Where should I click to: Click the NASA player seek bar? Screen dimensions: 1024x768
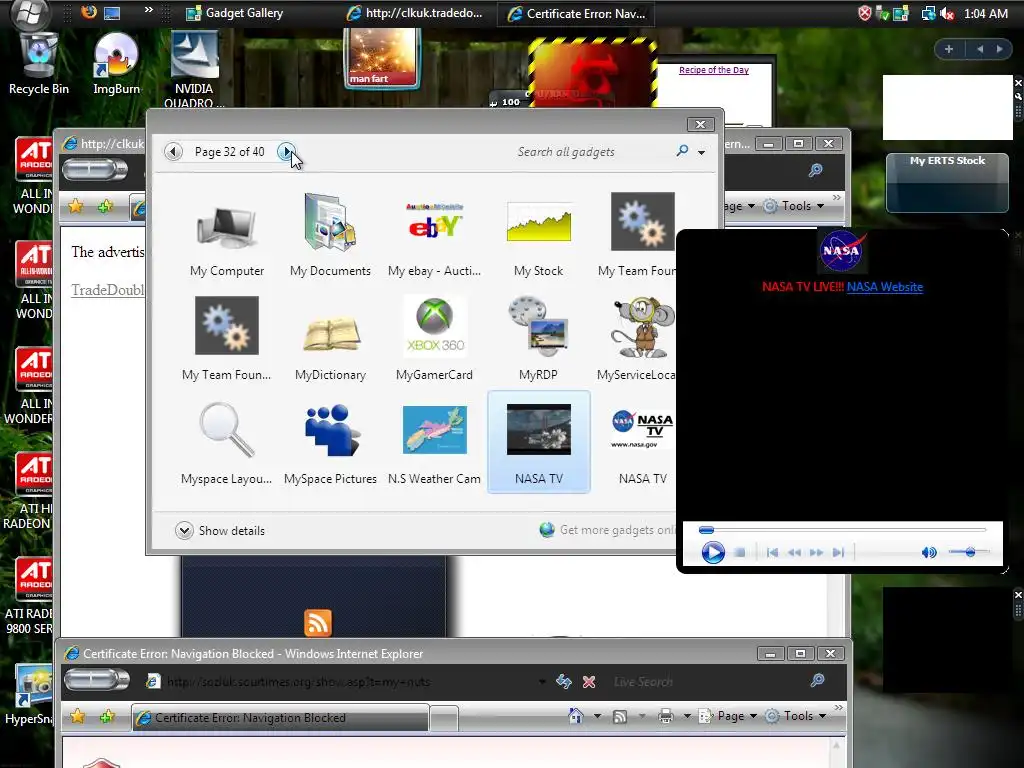[x=842, y=530]
